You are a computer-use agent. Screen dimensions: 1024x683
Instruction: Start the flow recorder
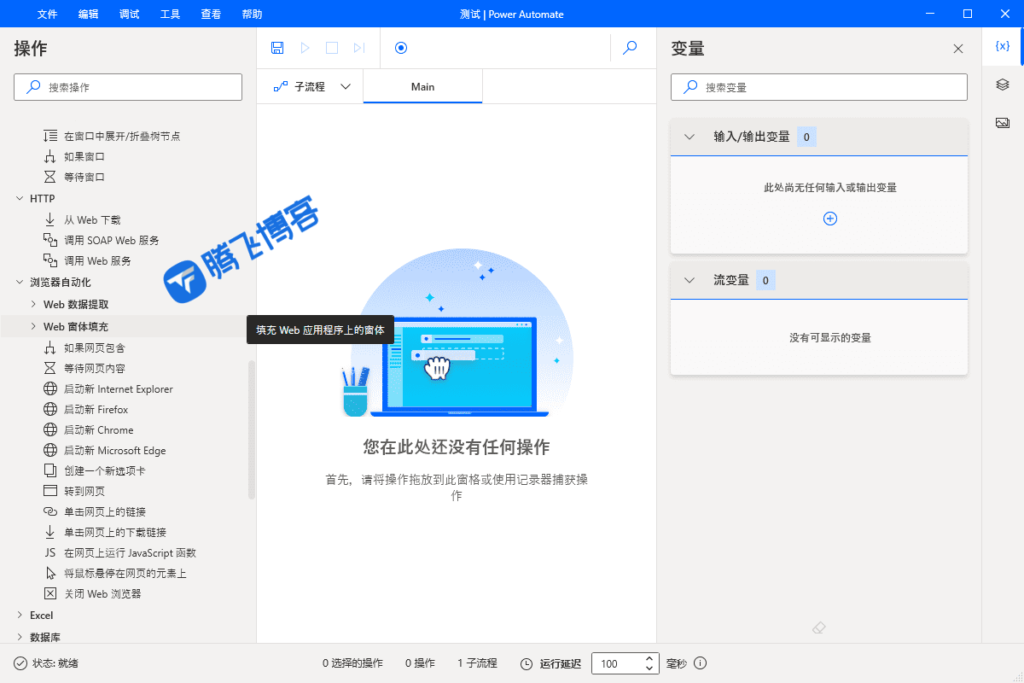401,47
